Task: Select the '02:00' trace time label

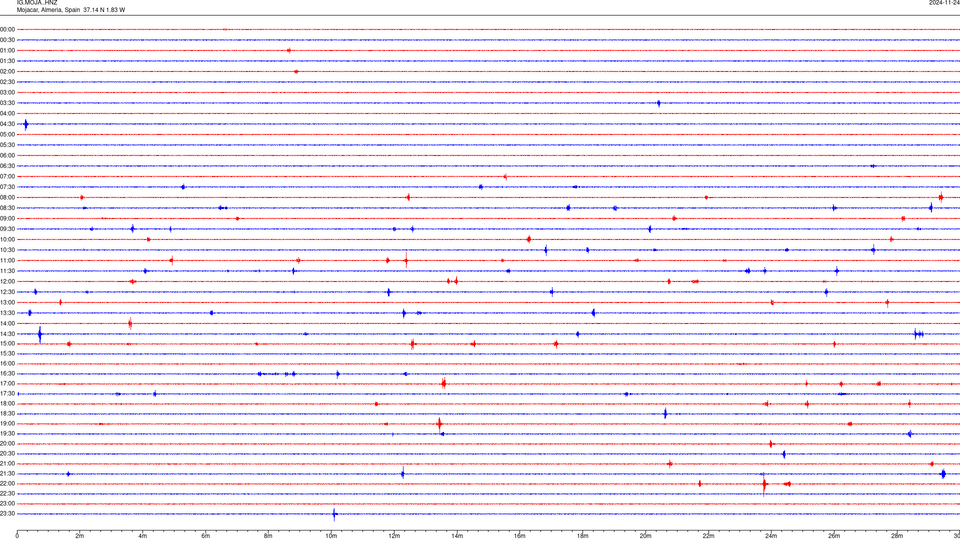Action: pyautogui.click(x=7, y=72)
